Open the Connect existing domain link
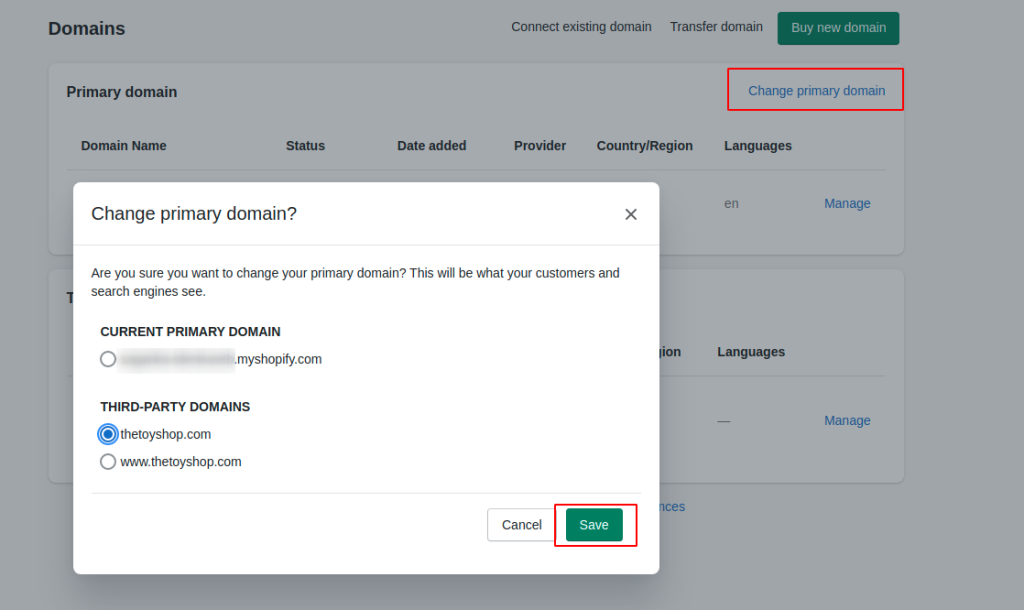Image resolution: width=1024 pixels, height=610 pixels. (581, 27)
